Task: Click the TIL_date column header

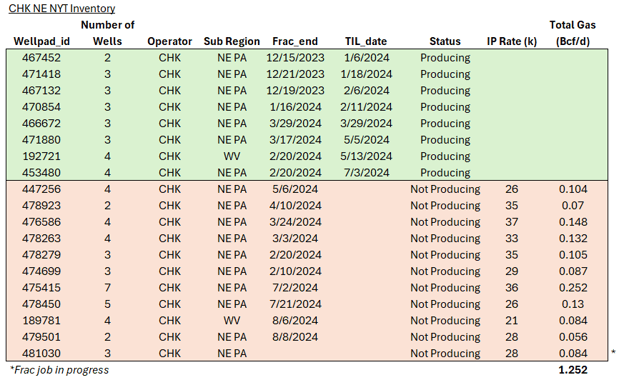Action: tap(366, 41)
